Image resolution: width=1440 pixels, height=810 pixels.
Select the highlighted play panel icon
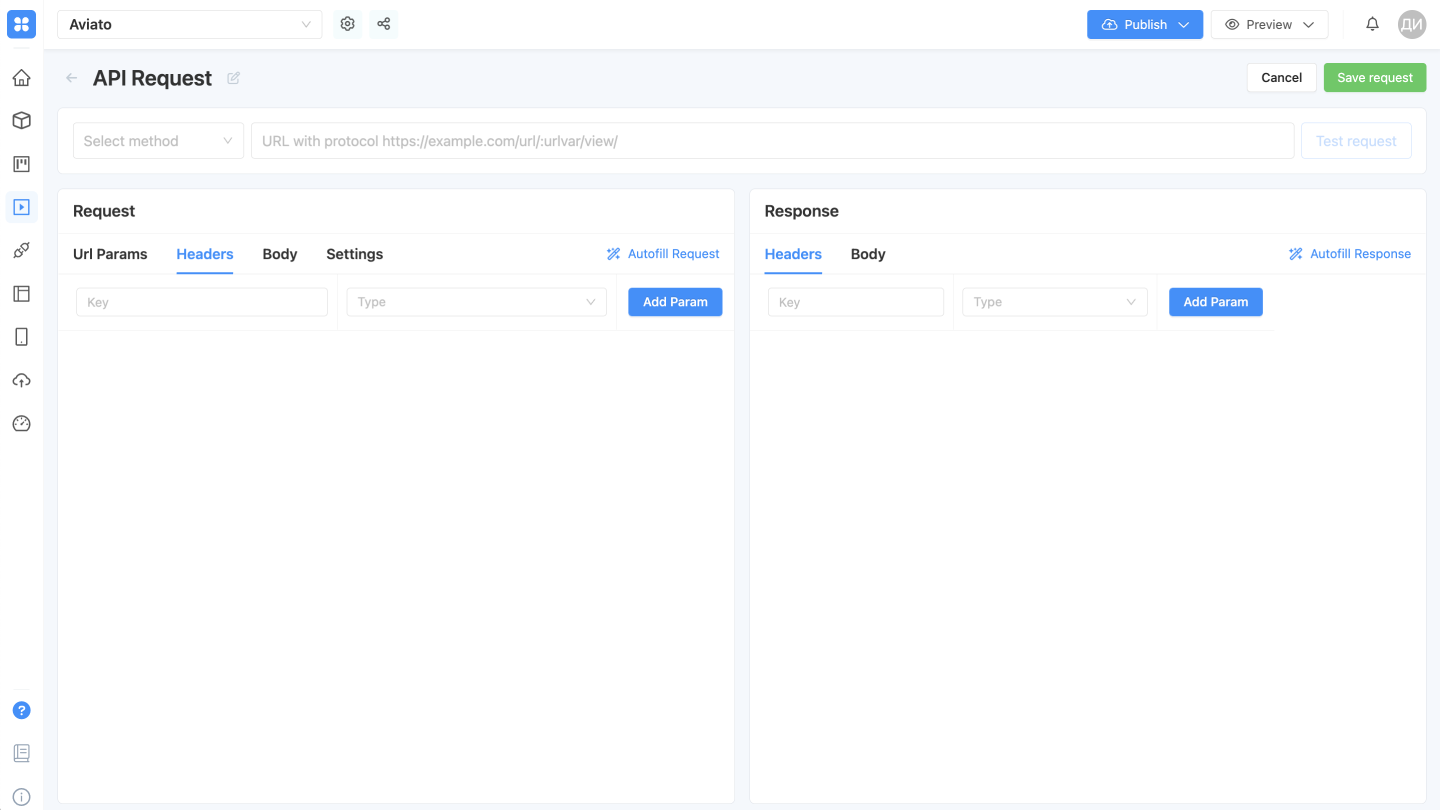(21, 207)
